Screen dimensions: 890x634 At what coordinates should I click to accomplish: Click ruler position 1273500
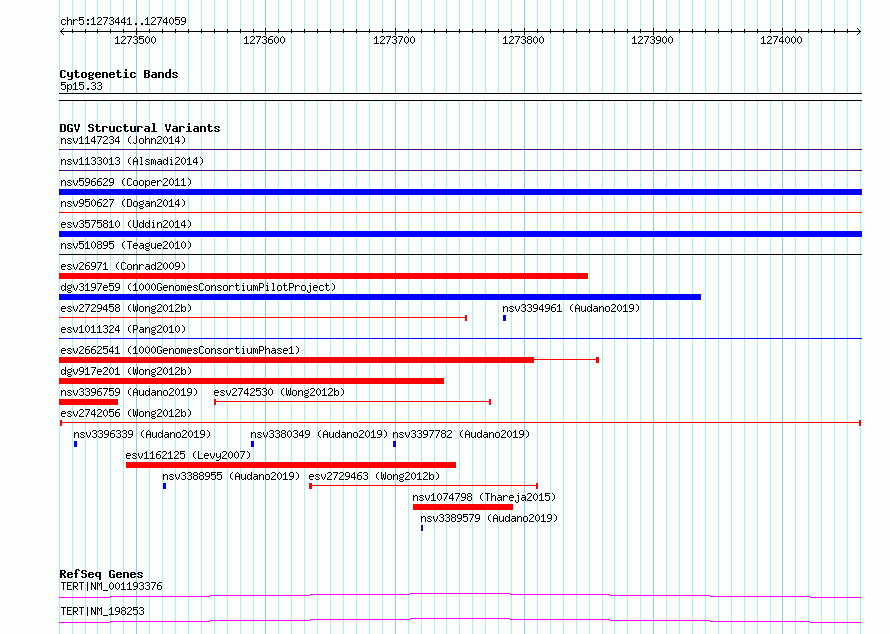click(x=135, y=40)
